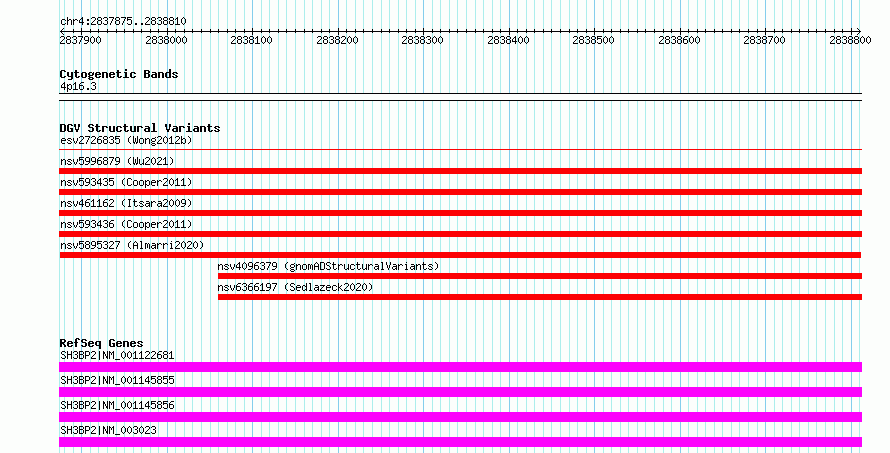The height and width of the screenshot is (453, 890).
Task: Open transcript SH3BP2|NM_001145855 label
Action: point(117,380)
